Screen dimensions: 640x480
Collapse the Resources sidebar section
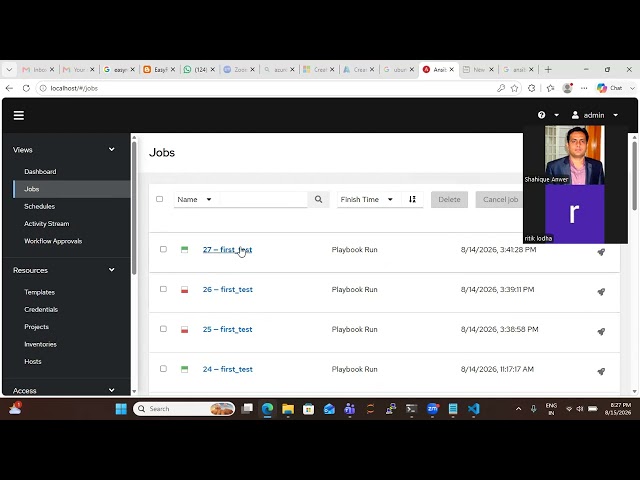(111, 270)
